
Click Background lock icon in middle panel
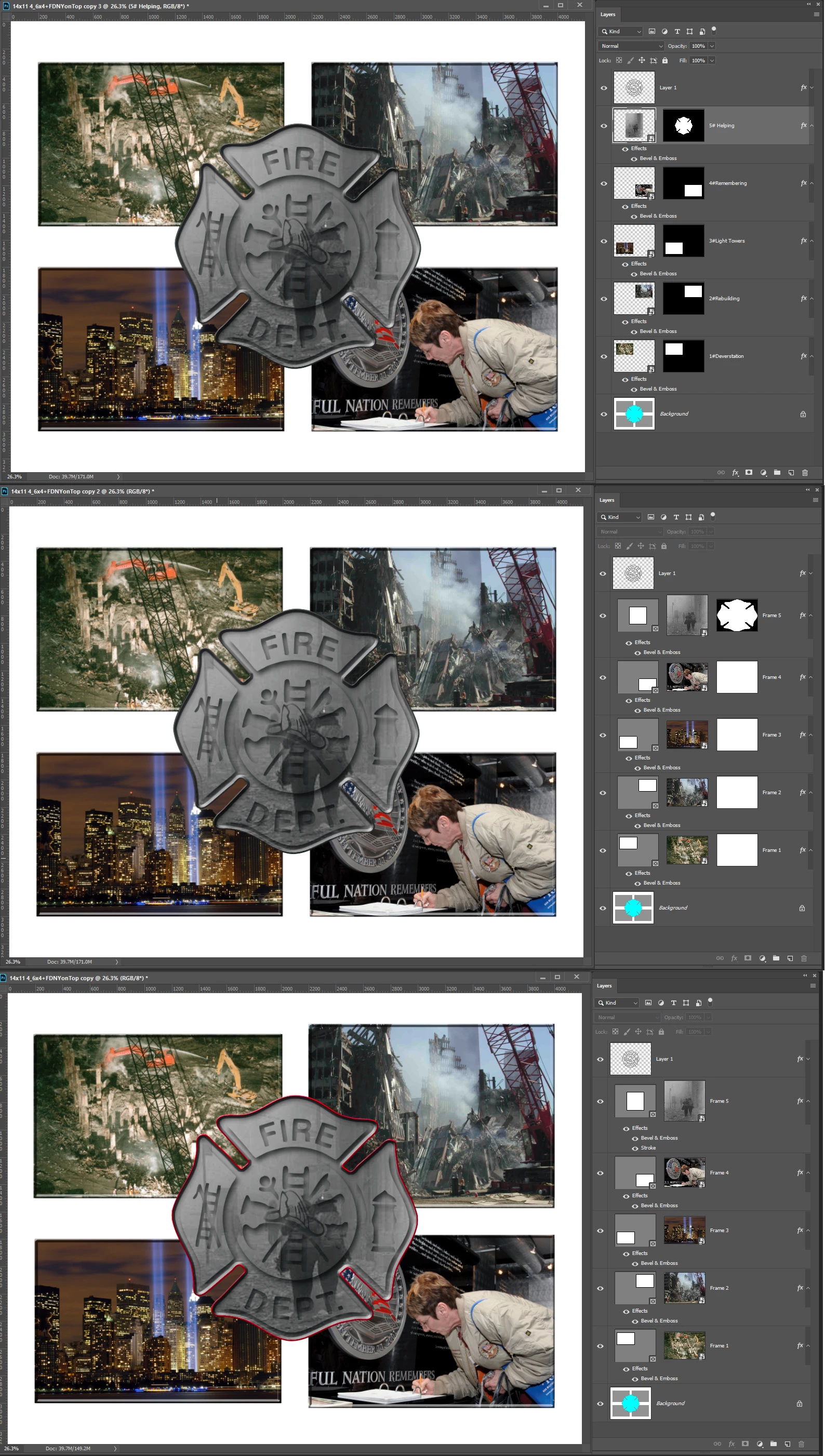(802, 908)
